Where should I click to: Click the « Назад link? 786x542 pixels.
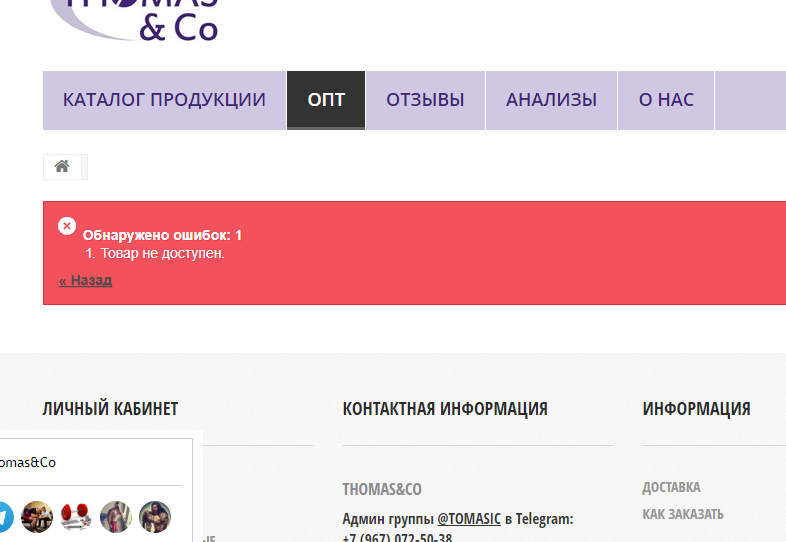[x=85, y=280]
